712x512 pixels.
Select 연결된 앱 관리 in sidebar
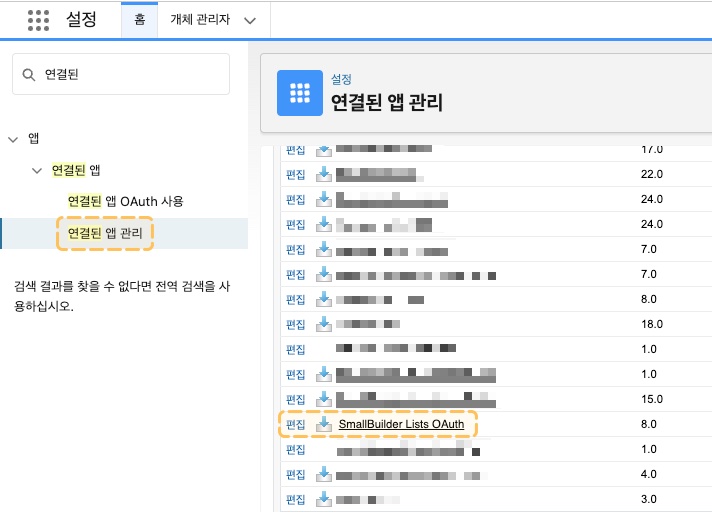(x=105, y=233)
